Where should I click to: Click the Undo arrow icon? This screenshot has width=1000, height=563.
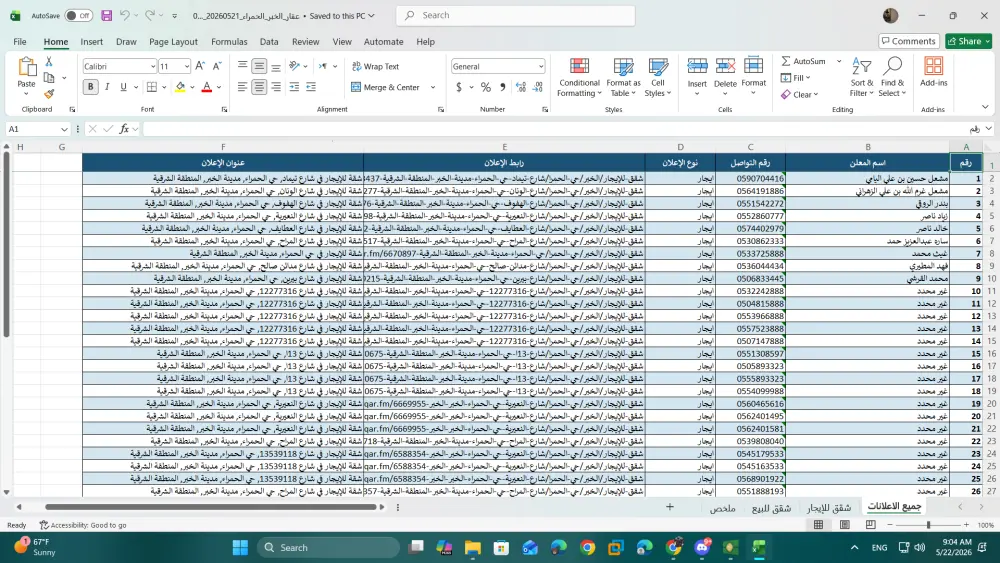tap(126, 15)
